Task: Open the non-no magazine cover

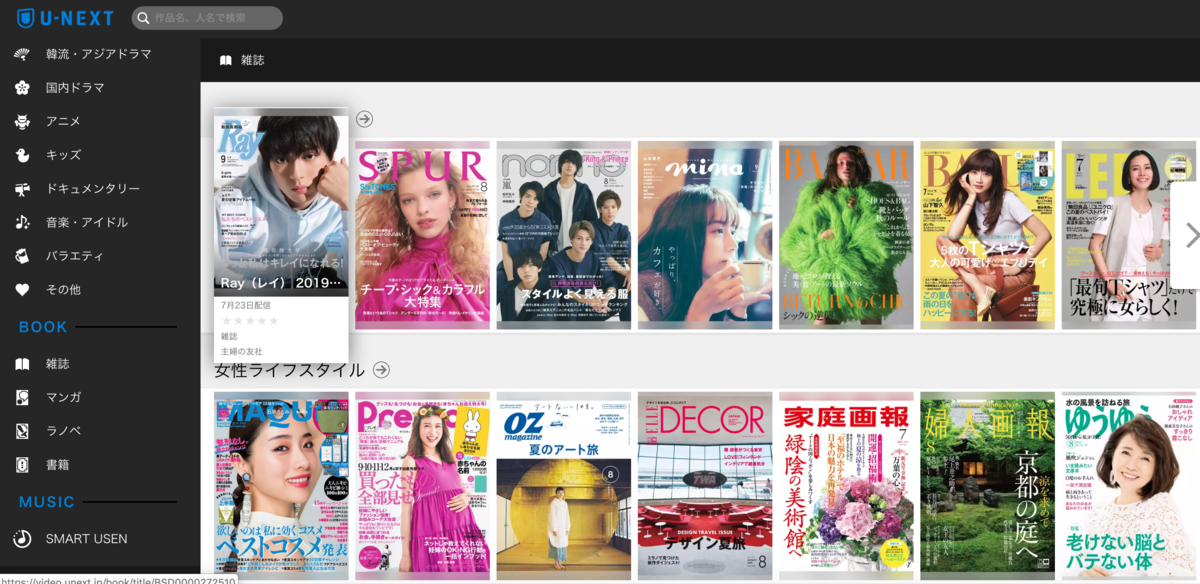Action: point(564,235)
